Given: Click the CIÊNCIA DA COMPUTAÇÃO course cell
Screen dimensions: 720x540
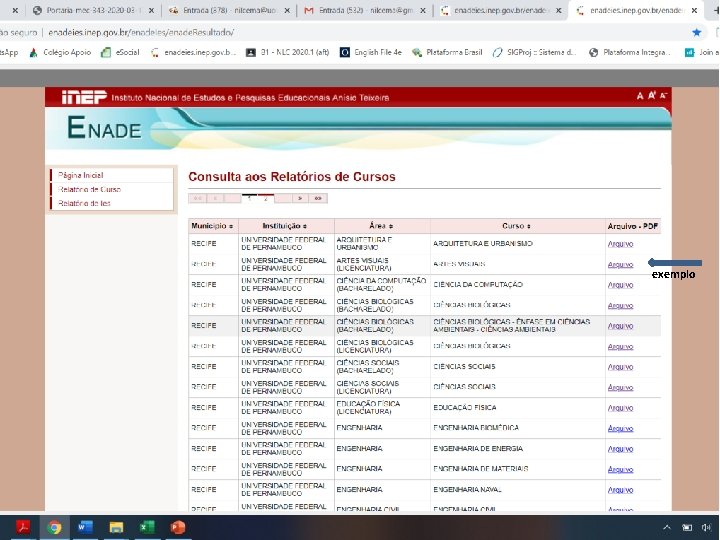Looking at the screenshot, I should [518, 285].
